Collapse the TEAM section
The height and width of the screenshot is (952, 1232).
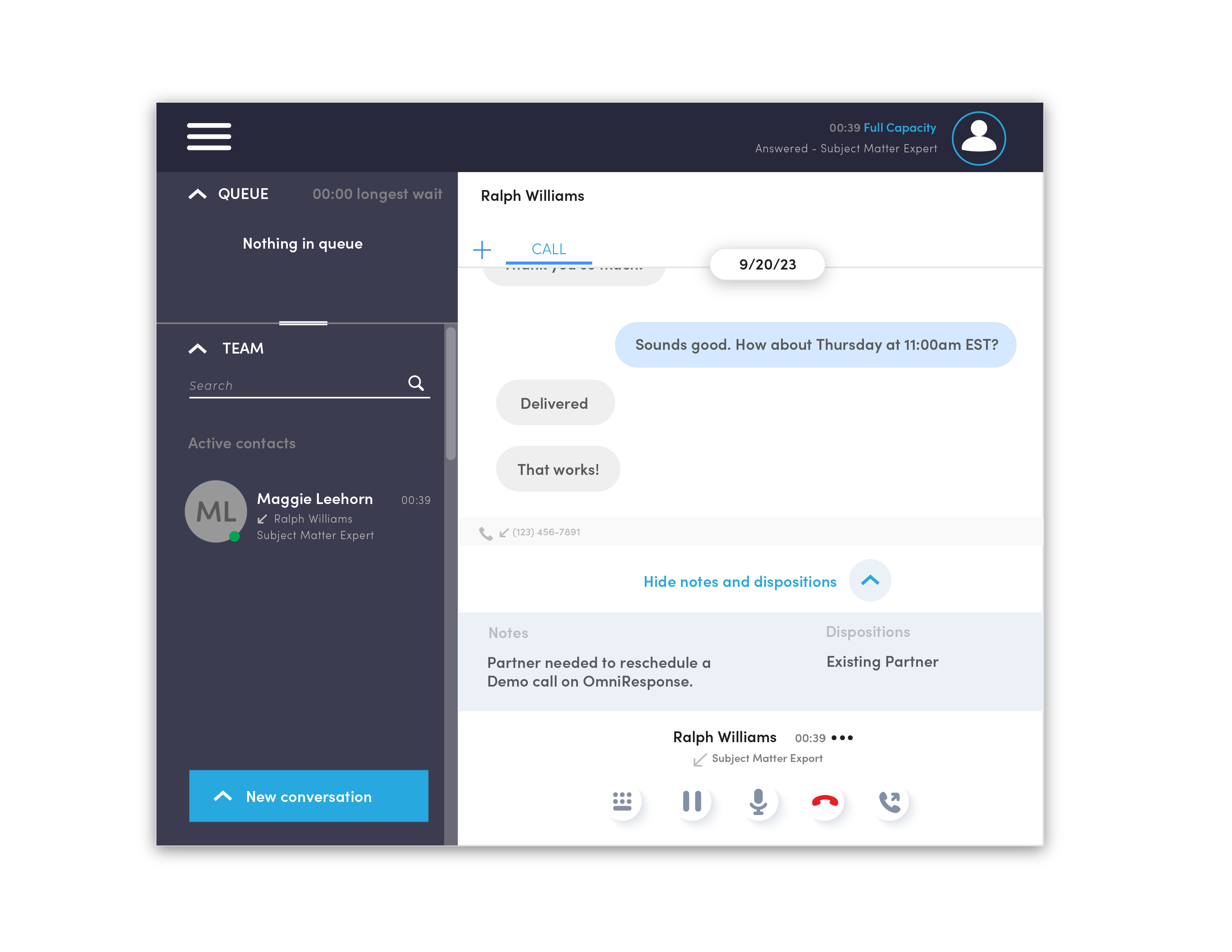(x=197, y=349)
